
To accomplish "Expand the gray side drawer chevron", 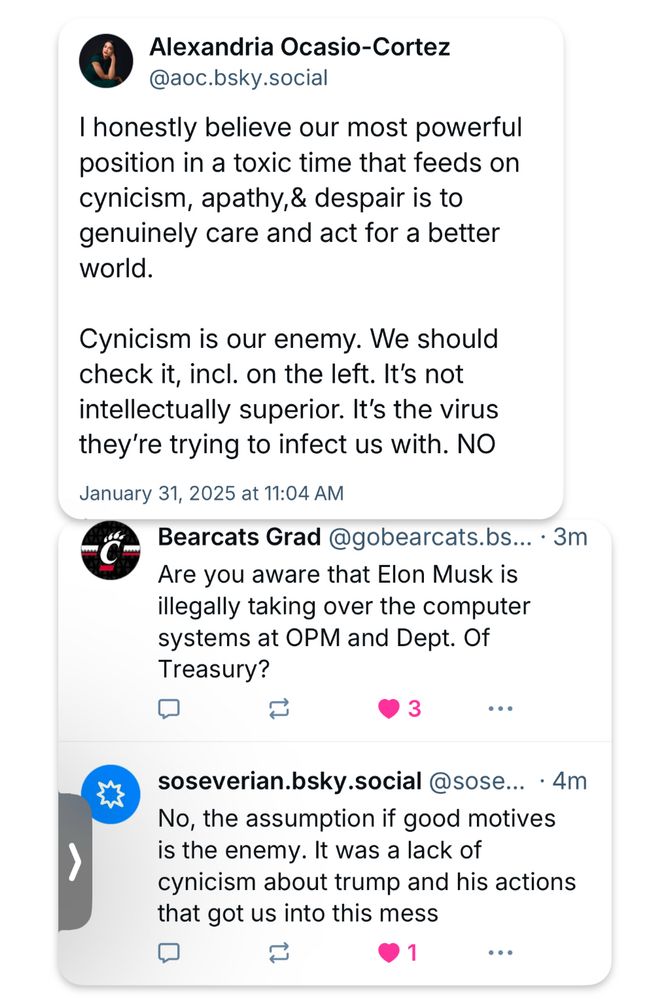I will click(x=74, y=863).
